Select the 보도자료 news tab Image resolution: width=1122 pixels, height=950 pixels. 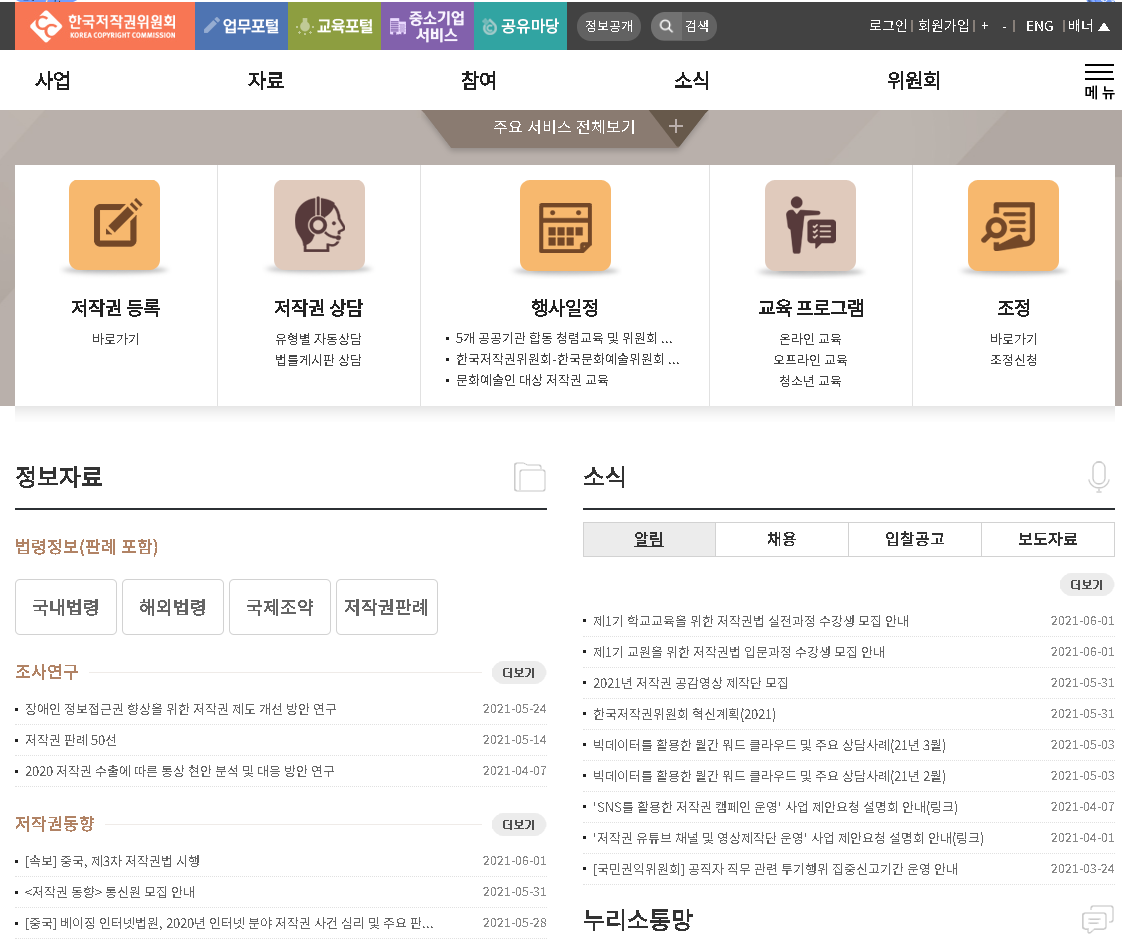(1048, 539)
